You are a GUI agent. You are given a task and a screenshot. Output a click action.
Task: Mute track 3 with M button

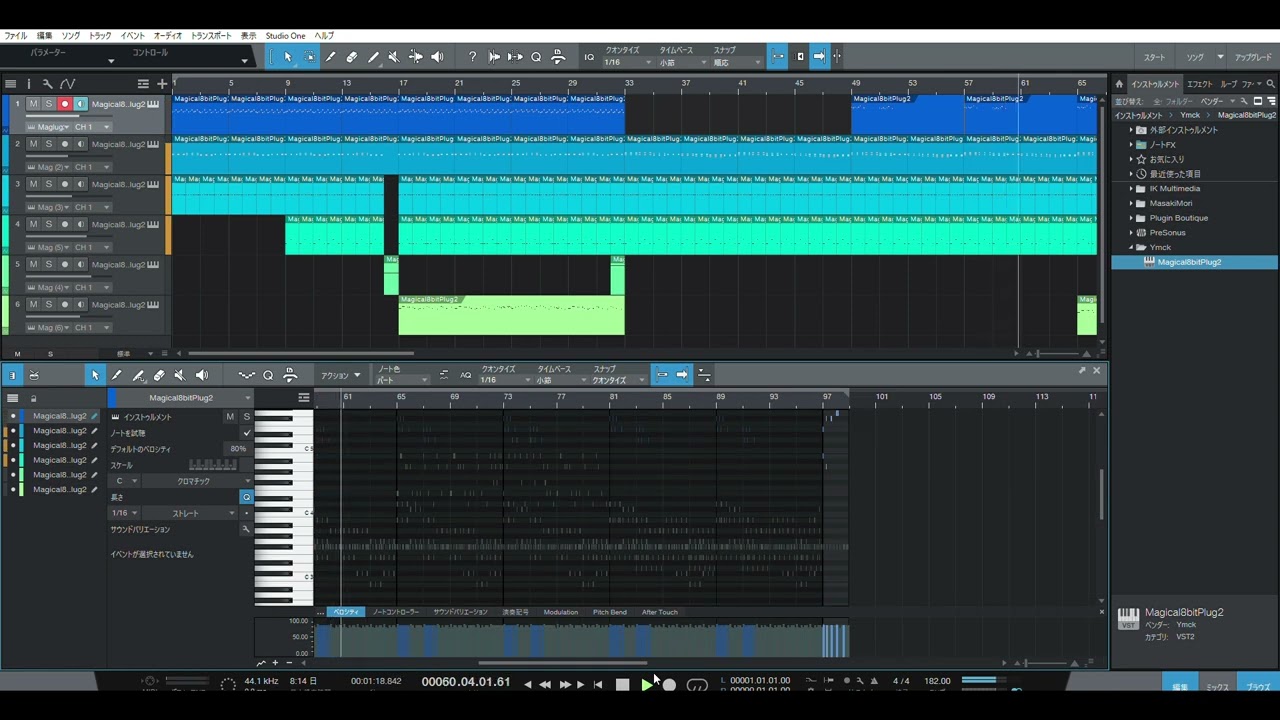coord(33,184)
